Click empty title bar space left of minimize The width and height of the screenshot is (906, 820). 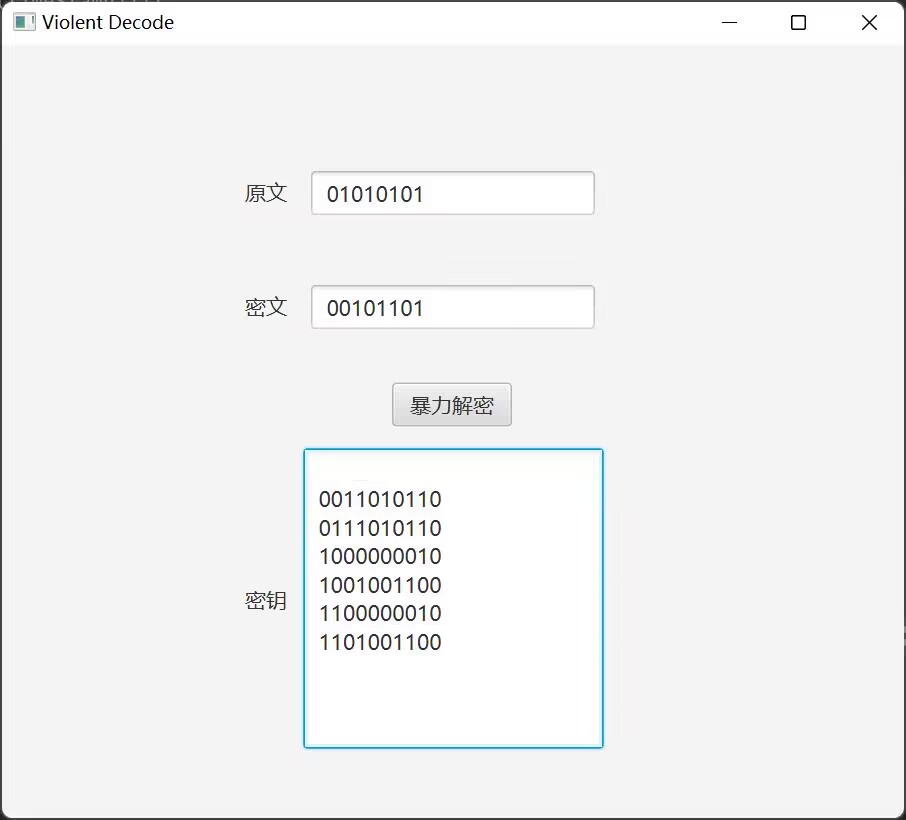pos(450,23)
